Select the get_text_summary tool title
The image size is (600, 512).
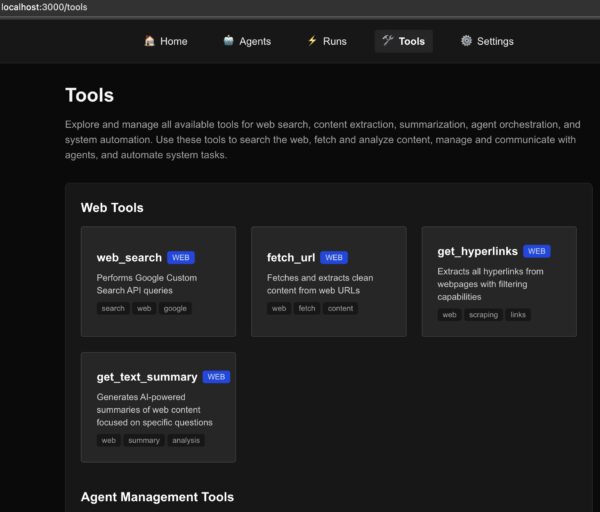click(x=146, y=377)
